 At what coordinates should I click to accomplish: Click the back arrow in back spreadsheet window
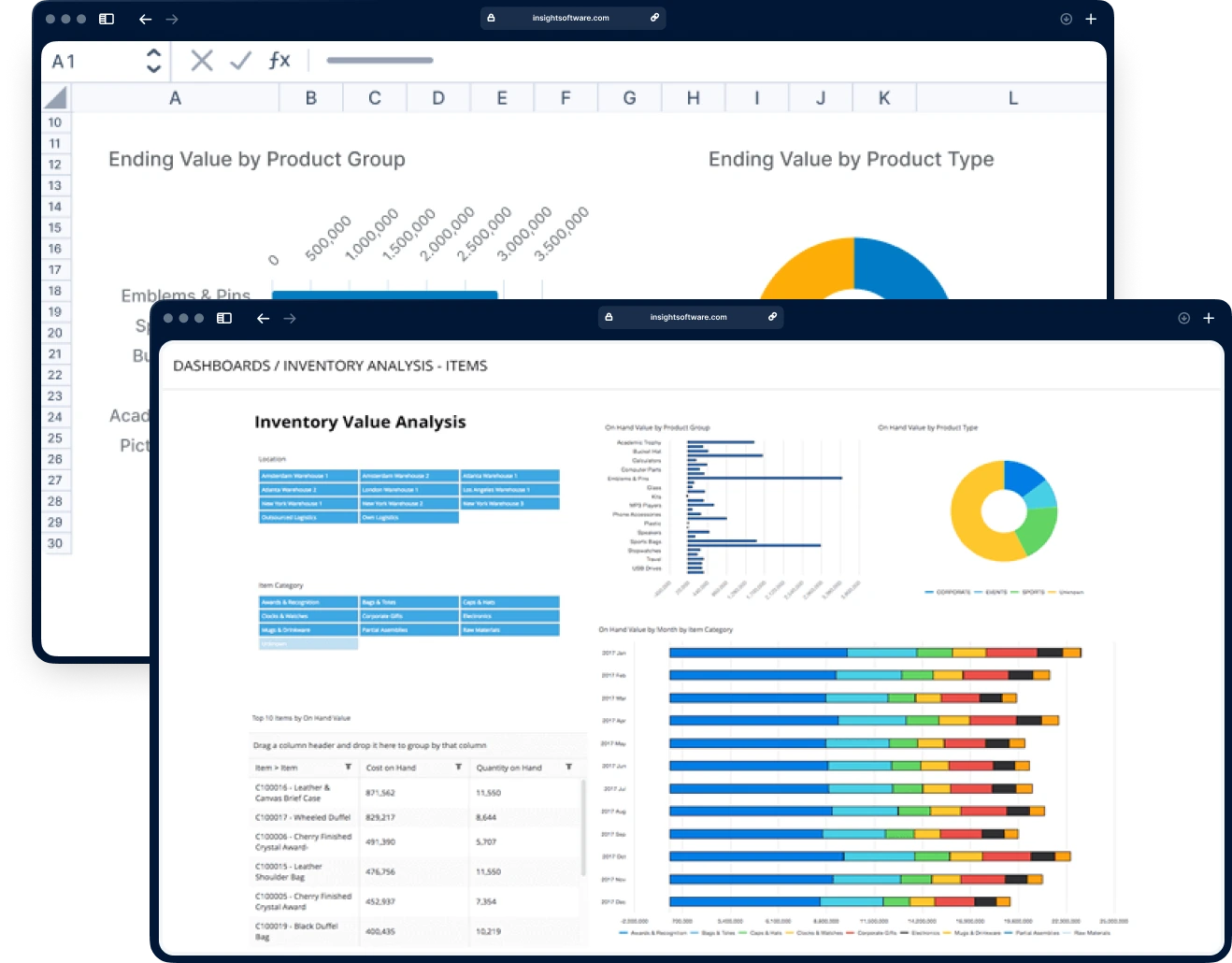pos(145,19)
